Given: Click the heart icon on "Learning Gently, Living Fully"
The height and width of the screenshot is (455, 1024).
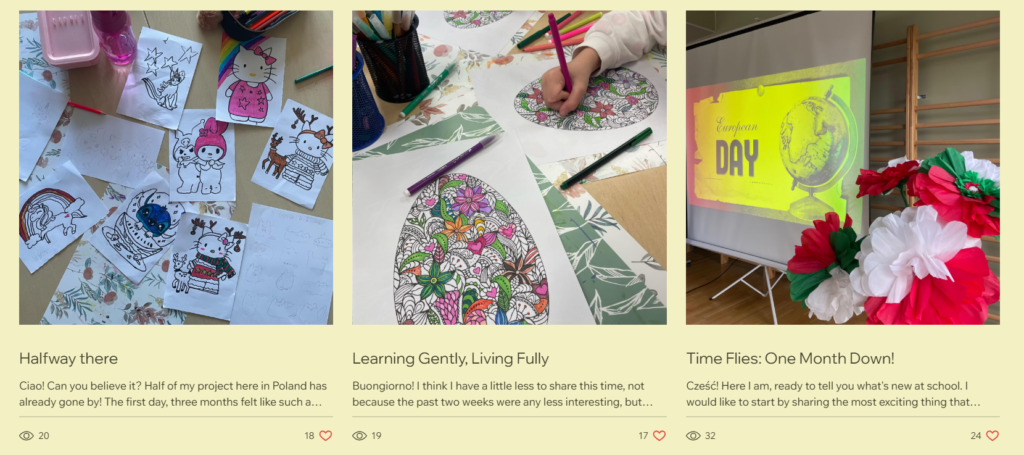Looking at the screenshot, I should pyautogui.click(x=659, y=435).
